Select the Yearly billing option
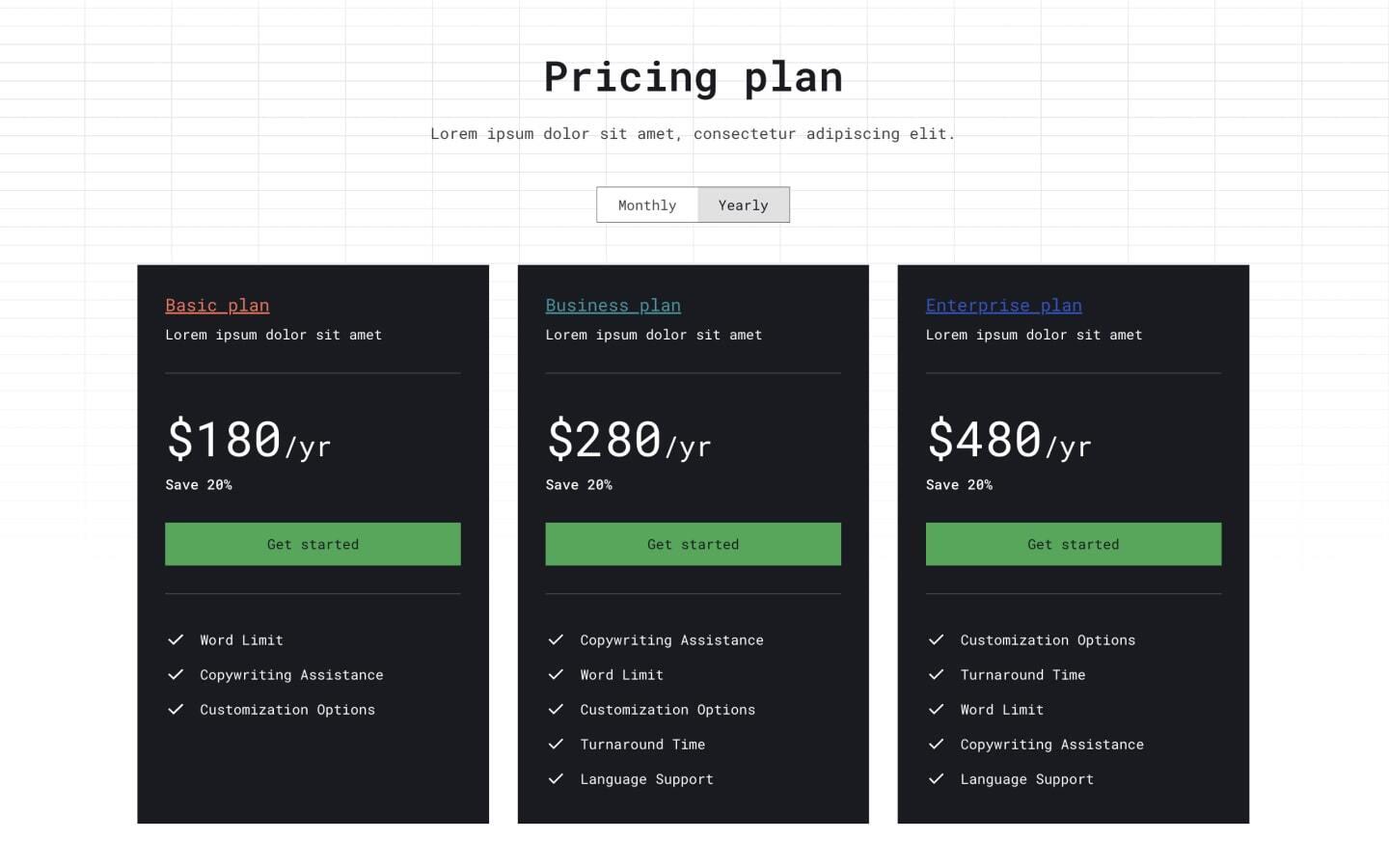Viewport: 1389px width, 868px height. (744, 204)
